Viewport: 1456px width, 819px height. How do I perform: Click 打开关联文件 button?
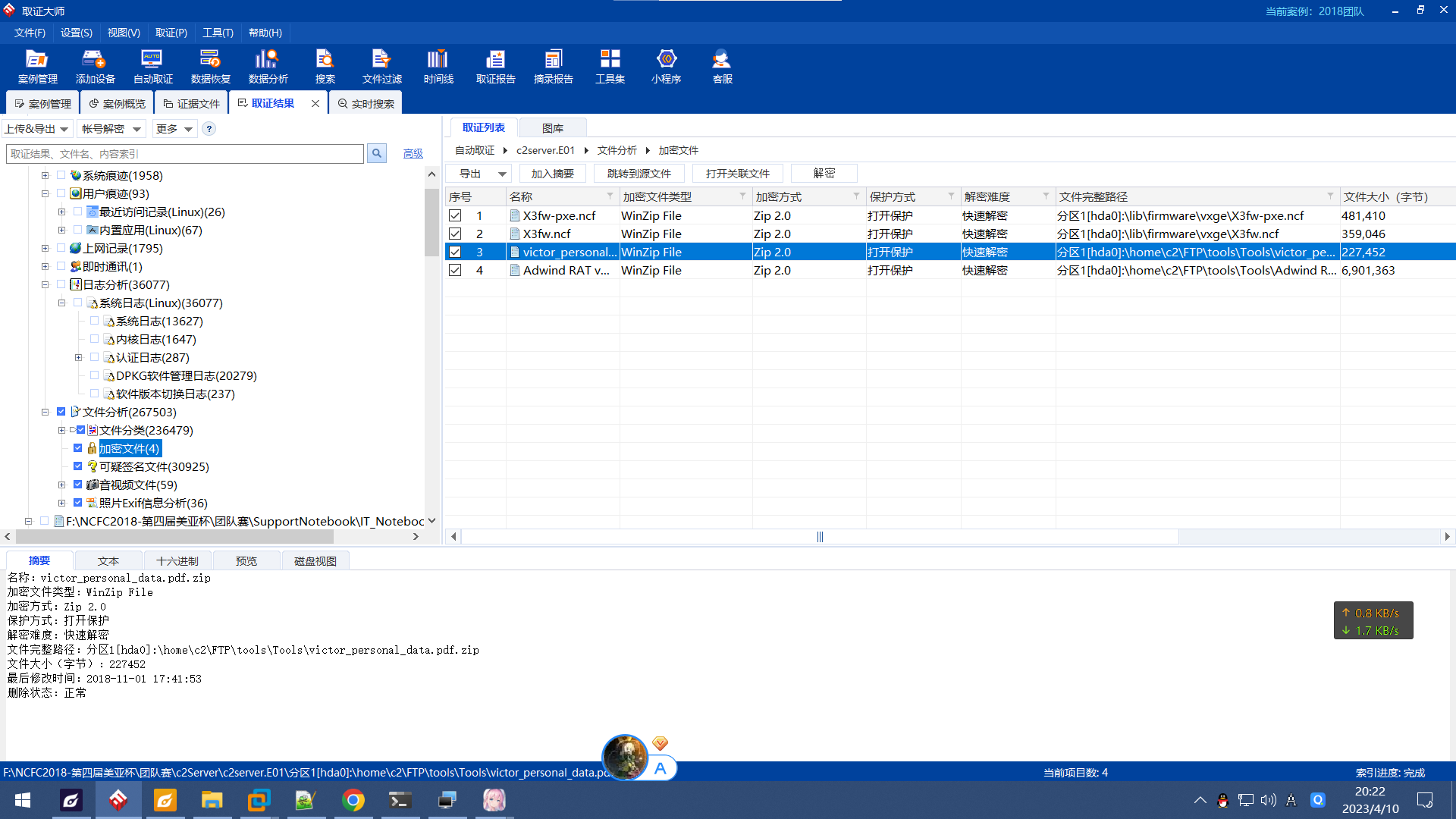pyautogui.click(x=737, y=174)
